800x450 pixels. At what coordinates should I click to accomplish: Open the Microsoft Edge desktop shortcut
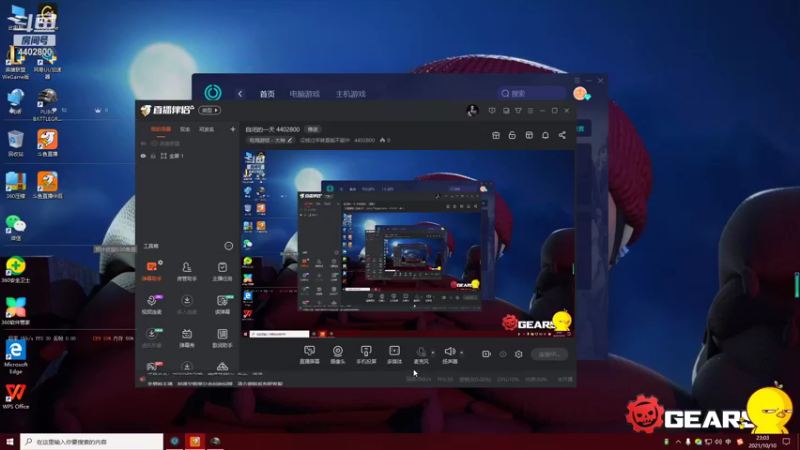point(16,357)
